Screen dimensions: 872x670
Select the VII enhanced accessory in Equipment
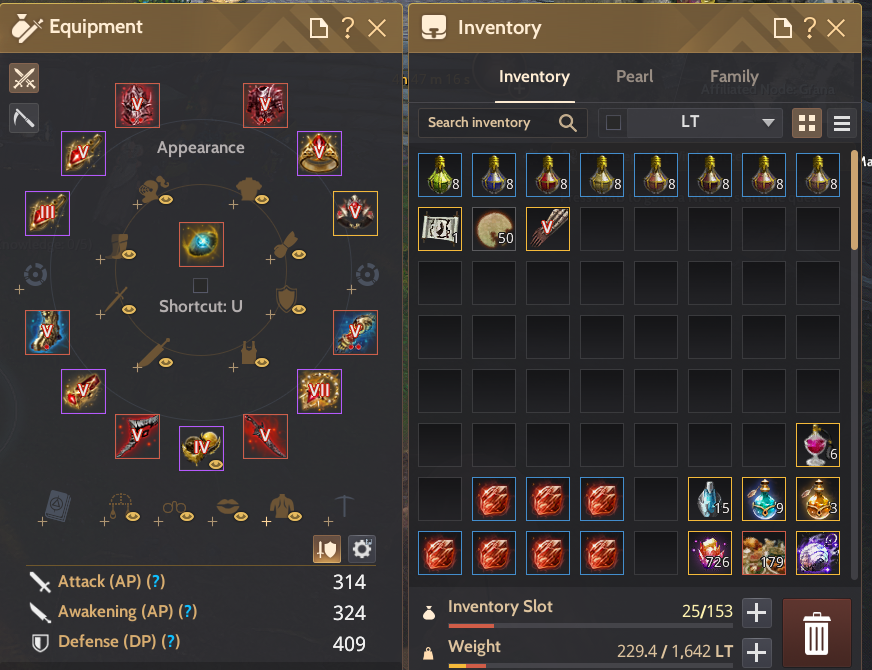click(x=319, y=391)
